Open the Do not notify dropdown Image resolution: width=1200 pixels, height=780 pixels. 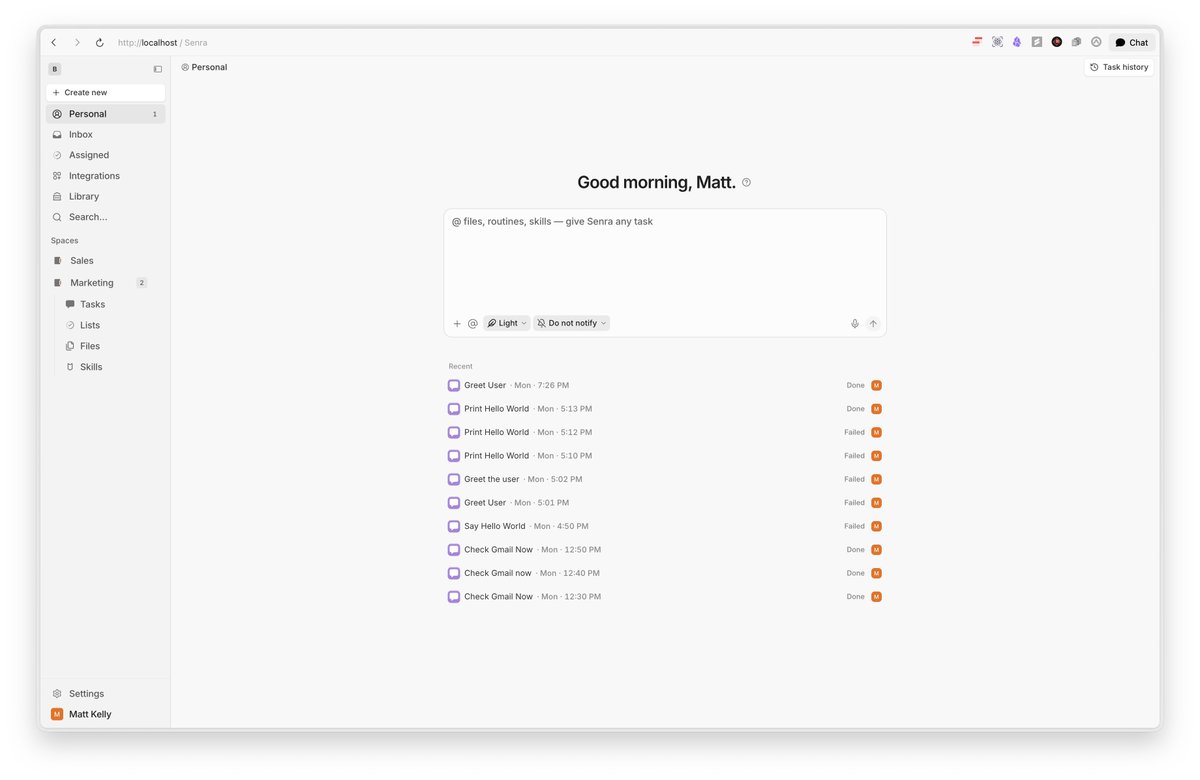click(x=572, y=323)
